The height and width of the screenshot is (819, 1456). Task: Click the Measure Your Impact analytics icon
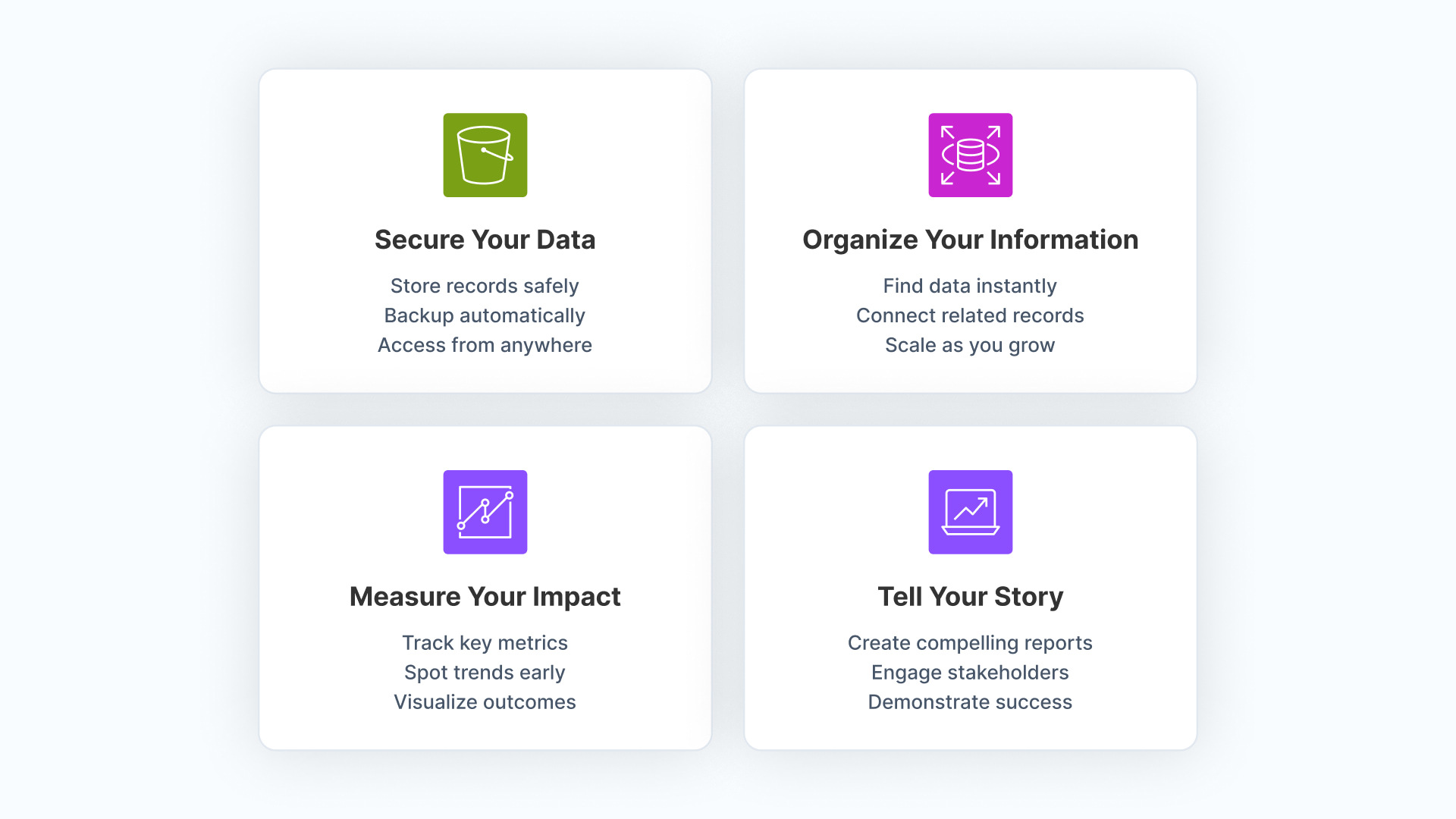coord(485,512)
